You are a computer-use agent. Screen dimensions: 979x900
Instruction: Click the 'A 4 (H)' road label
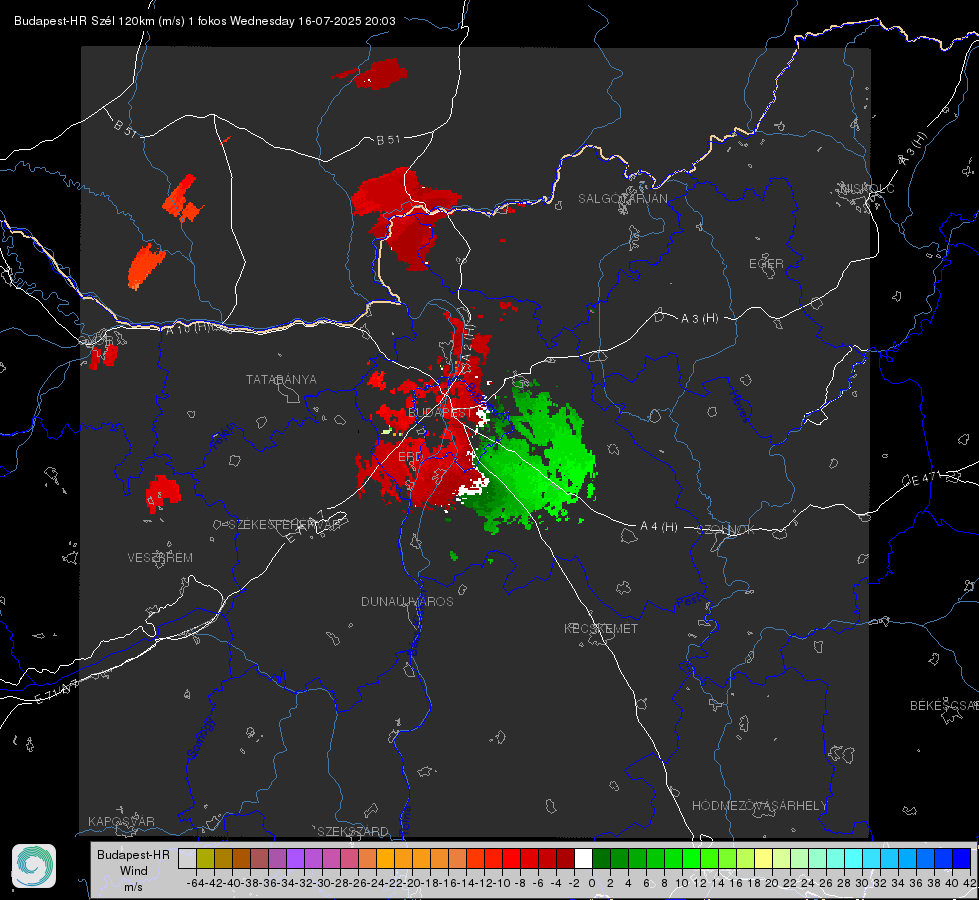coord(659,527)
